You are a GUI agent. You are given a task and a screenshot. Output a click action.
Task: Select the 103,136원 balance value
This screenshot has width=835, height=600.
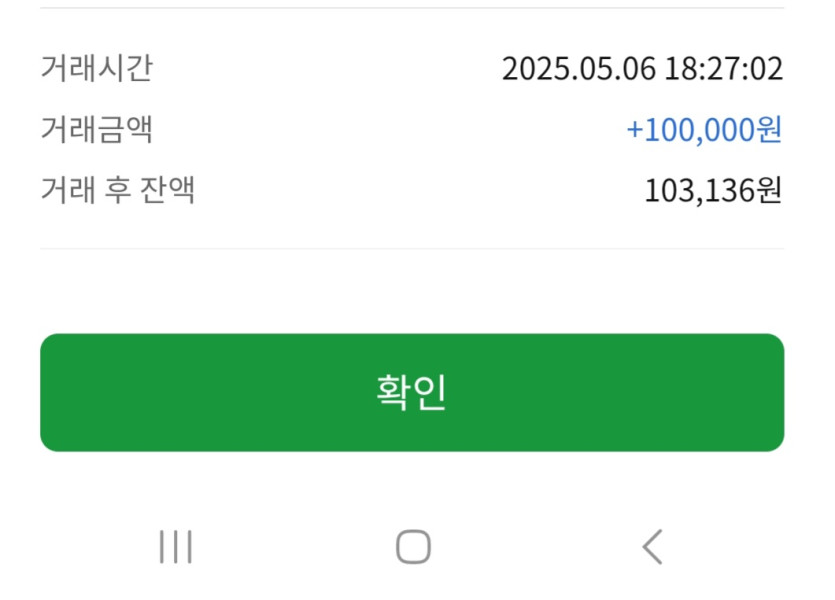tap(713, 190)
